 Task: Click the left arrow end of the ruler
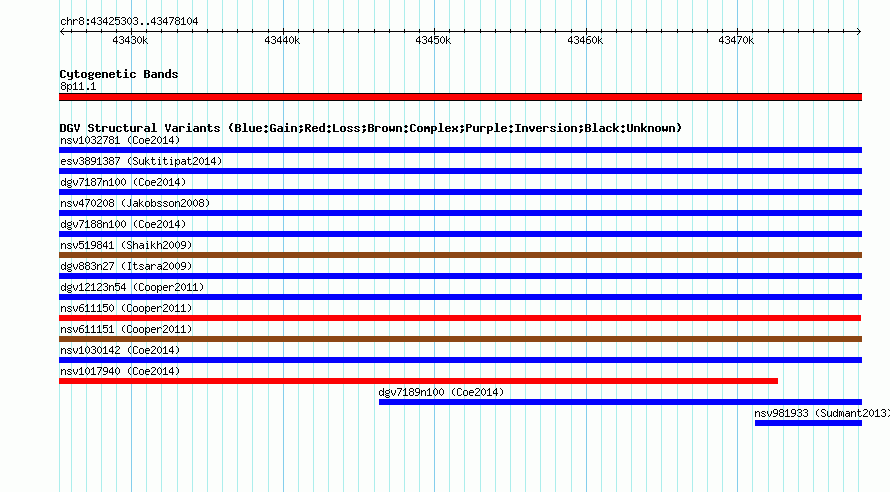(62, 31)
